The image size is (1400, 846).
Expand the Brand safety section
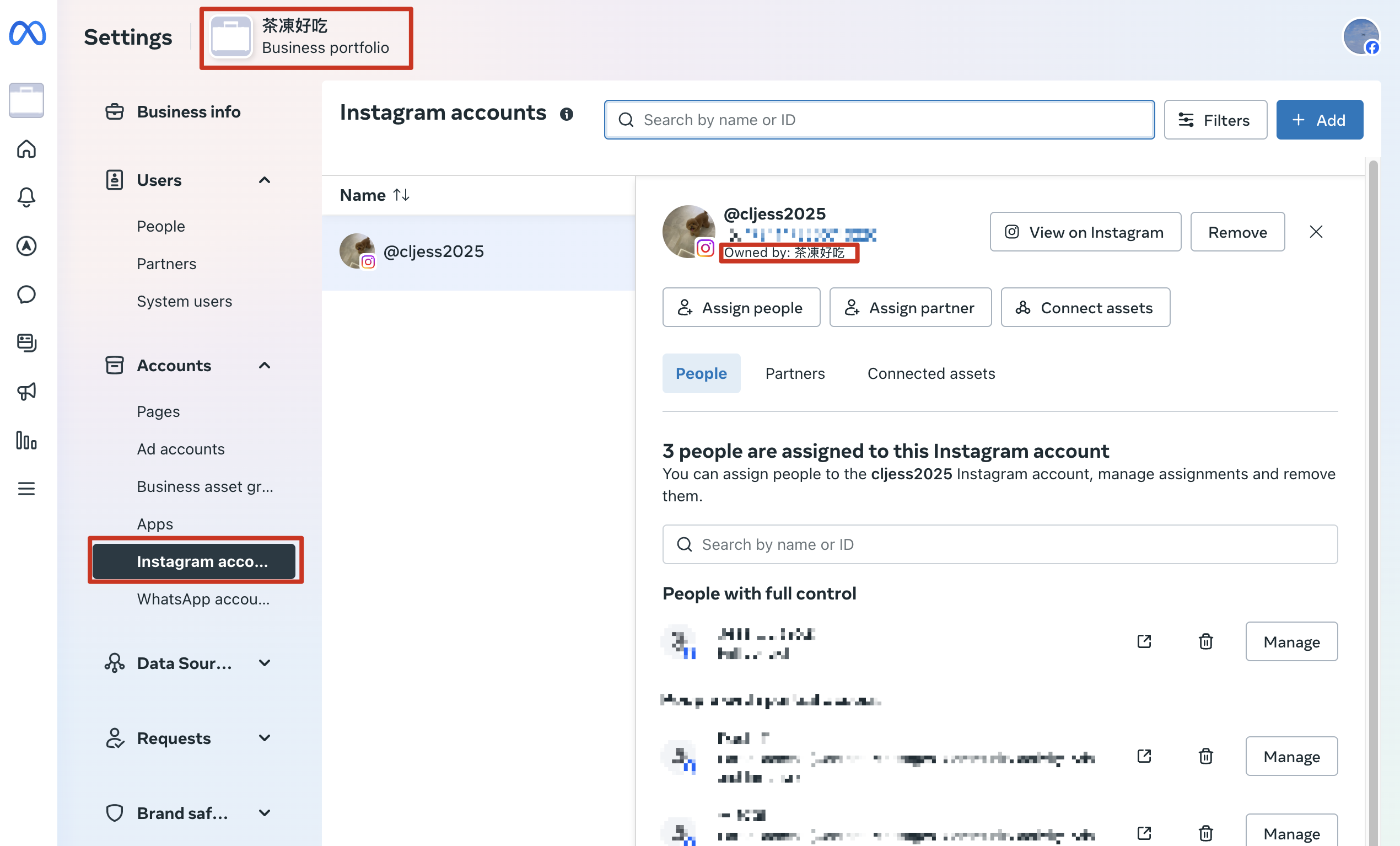point(264,813)
